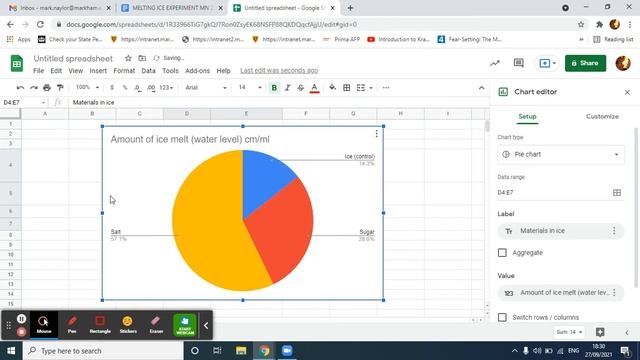Open the text color picker

click(314, 88)
